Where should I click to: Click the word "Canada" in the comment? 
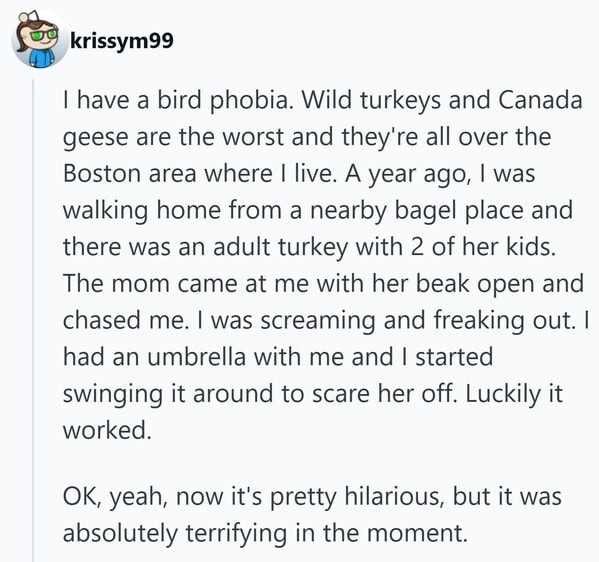[540, 100]
